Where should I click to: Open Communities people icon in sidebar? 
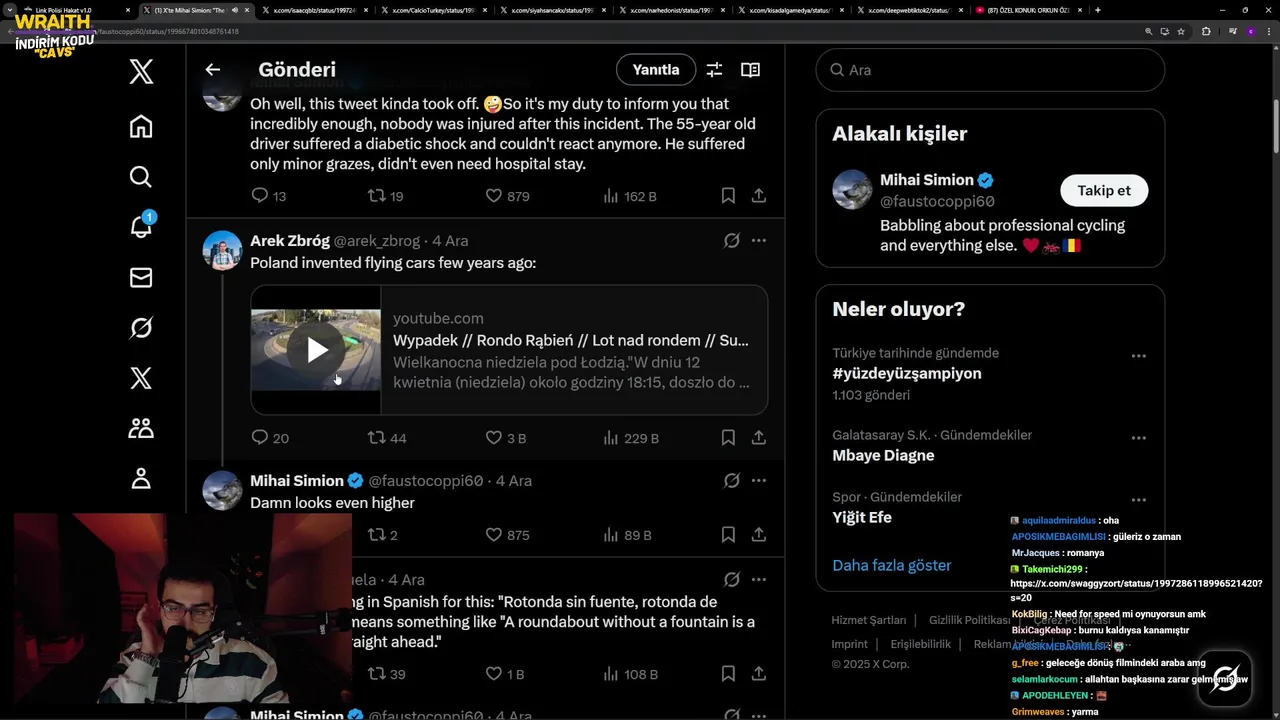141,428
